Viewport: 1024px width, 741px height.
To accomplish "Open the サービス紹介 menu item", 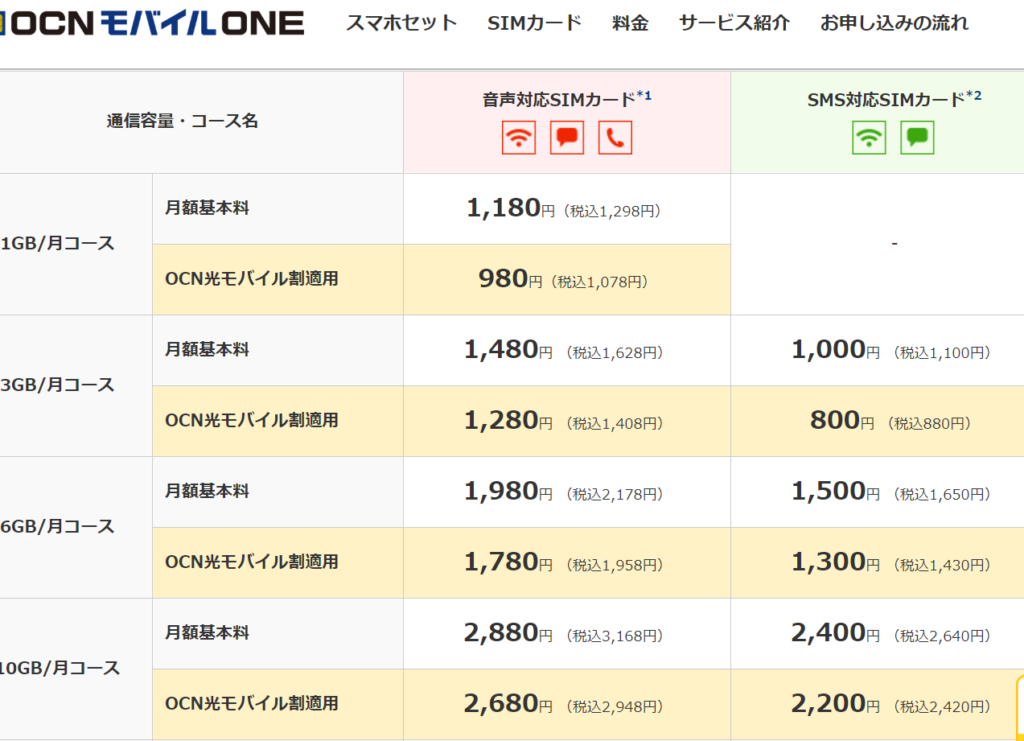I will point(734,23).
